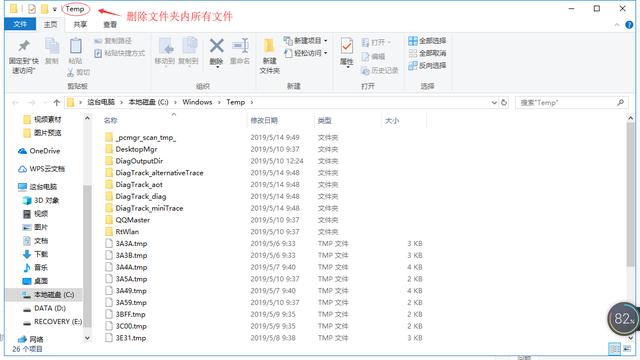Click Select none in the ribbon
The image size is (640, 360).
pyautogui.click(x=427, y=53)
